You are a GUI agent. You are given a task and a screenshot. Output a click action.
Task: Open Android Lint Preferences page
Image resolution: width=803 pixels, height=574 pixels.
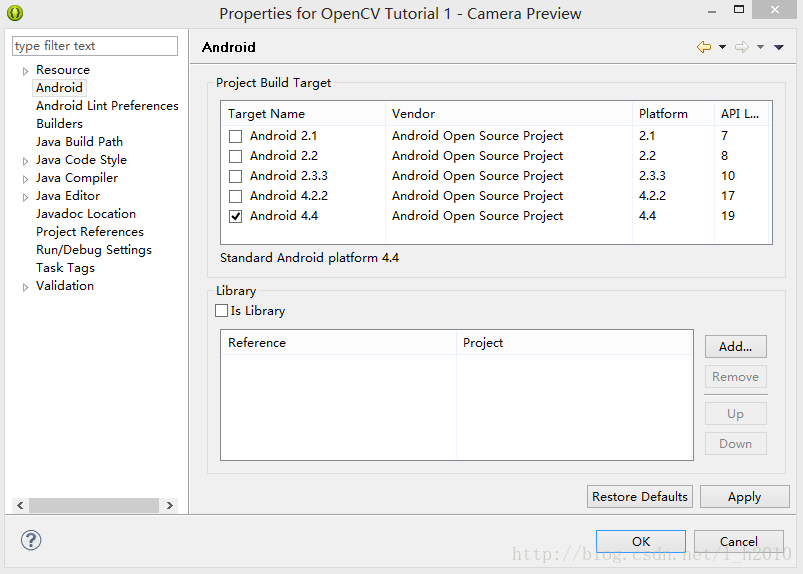point(107,105)
